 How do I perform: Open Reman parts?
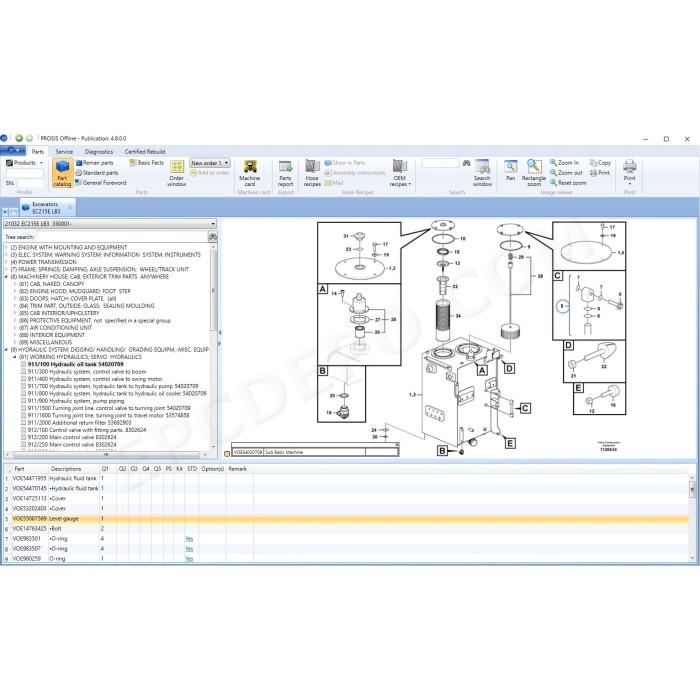click(x=94, y=163)
